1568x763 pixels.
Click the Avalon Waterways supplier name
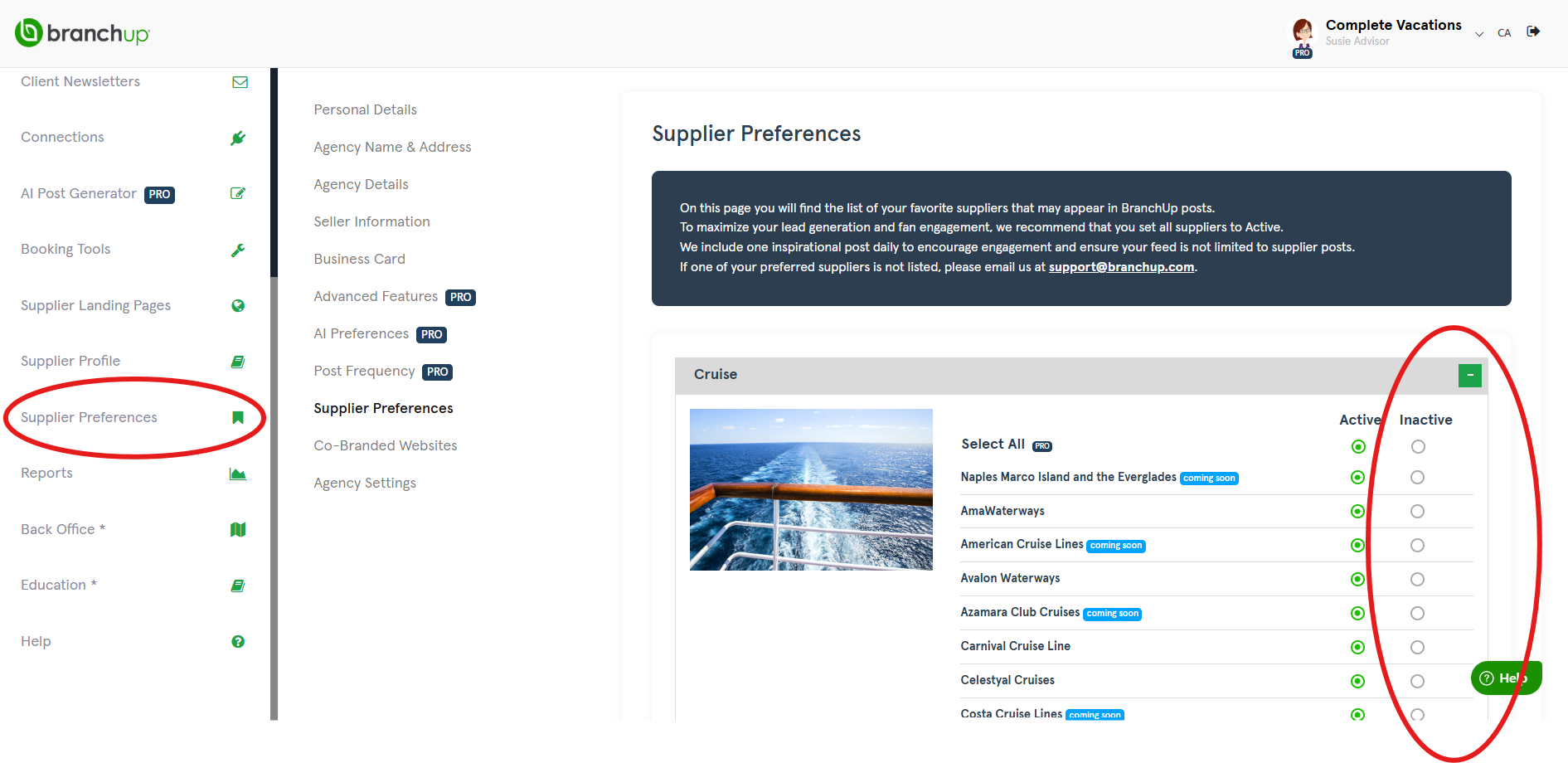coord(1010,578)
